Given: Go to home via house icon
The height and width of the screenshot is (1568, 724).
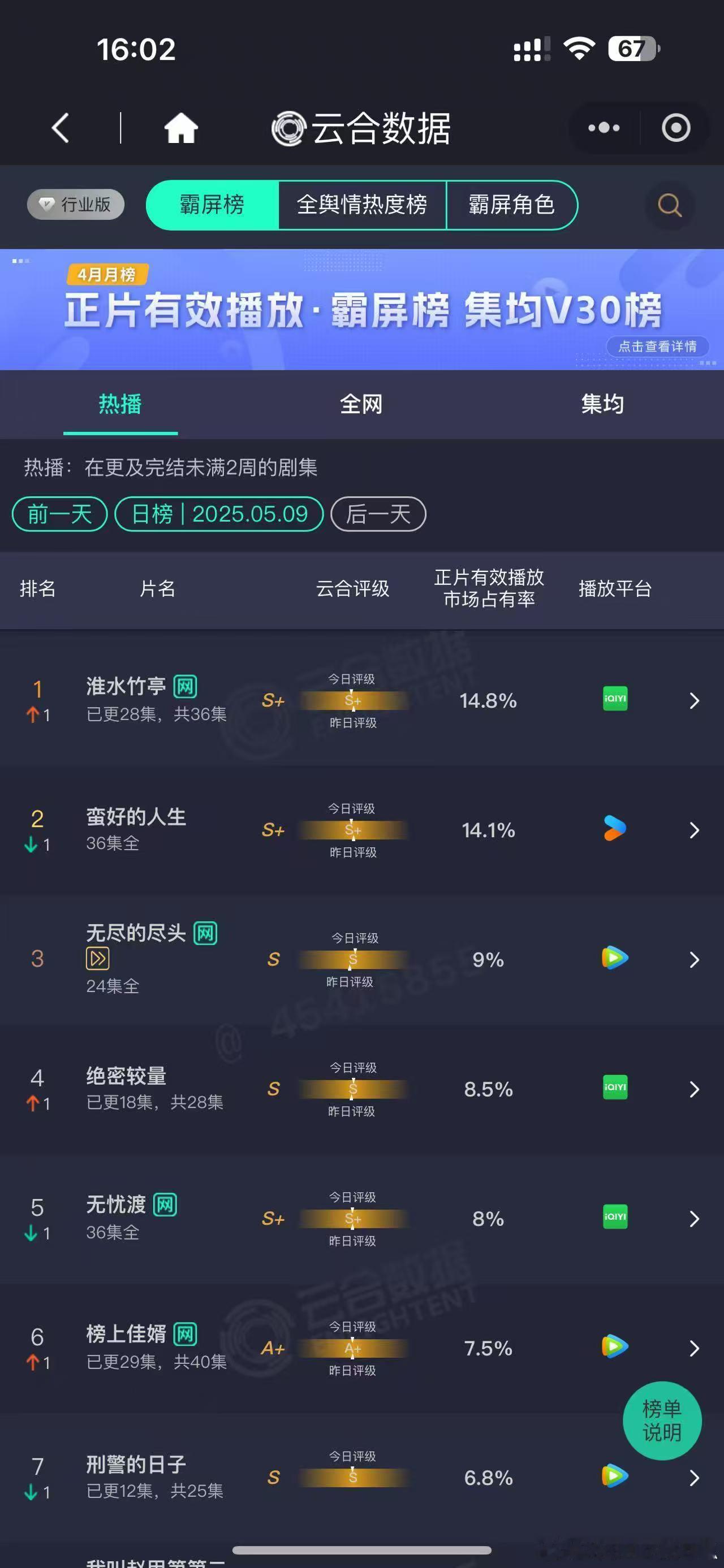Looking at the screenshot, I should point(182,128).
